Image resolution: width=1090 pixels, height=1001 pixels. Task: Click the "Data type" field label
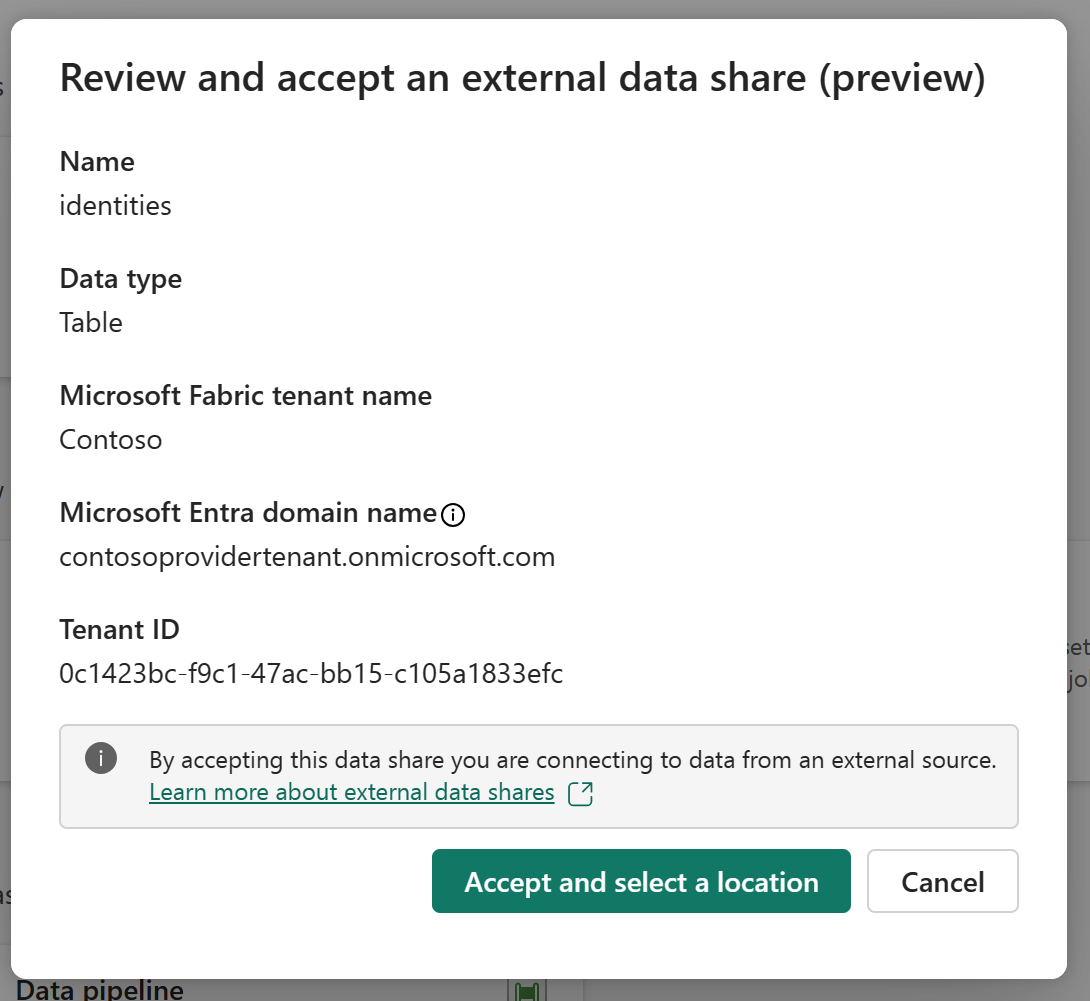pyautogui.click(x=121, y=279)
